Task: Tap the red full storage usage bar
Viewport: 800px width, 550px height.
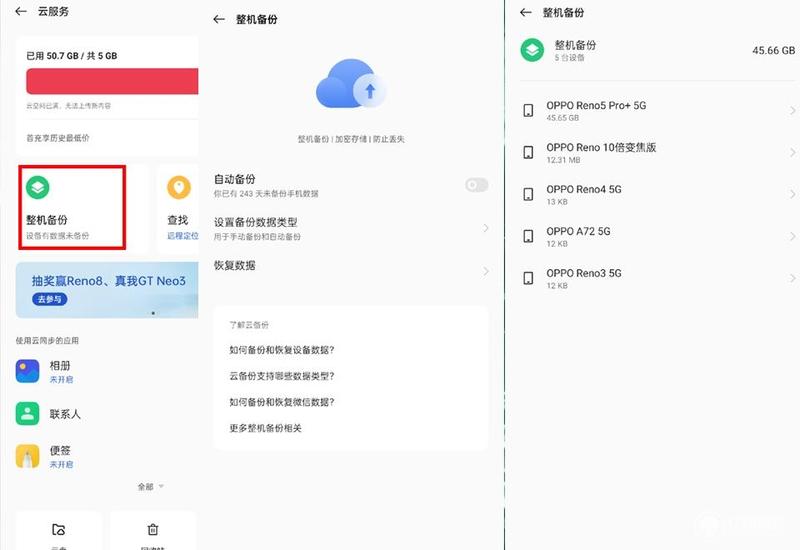Action: click(112, 81)
